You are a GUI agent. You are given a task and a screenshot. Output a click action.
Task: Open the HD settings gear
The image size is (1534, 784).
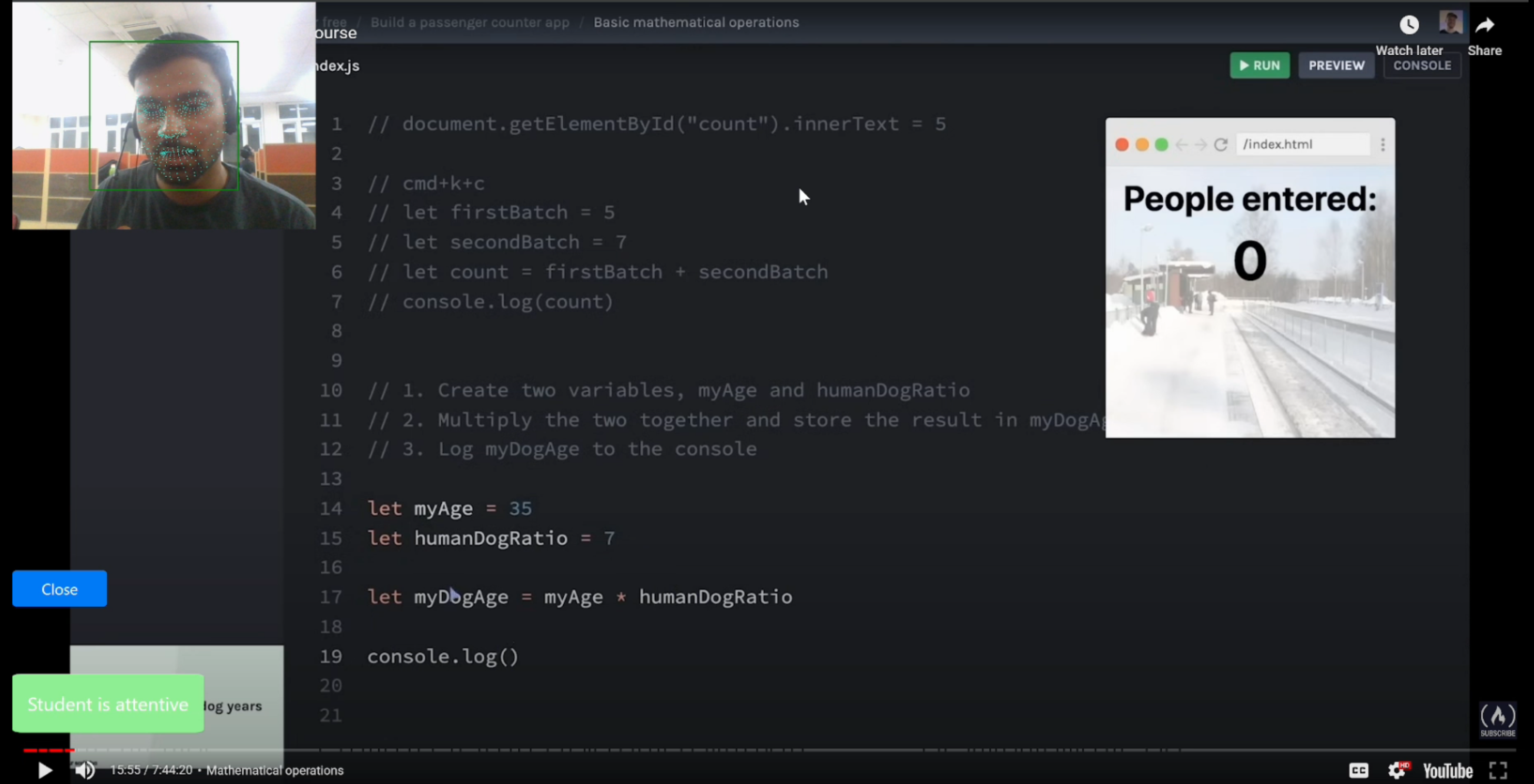tap(1397, 770)
